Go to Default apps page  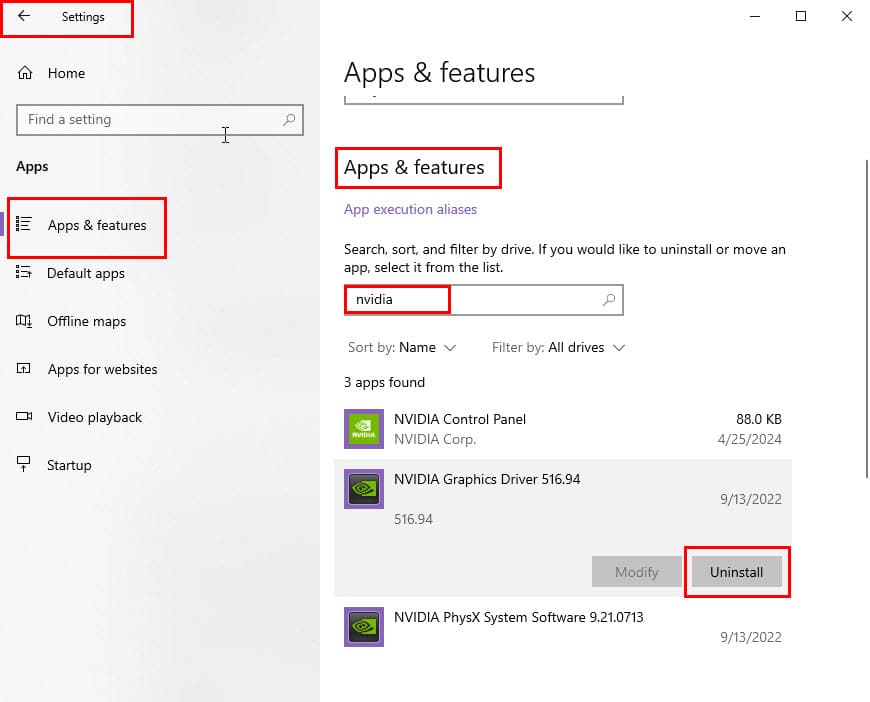click(x=85, y=273)
